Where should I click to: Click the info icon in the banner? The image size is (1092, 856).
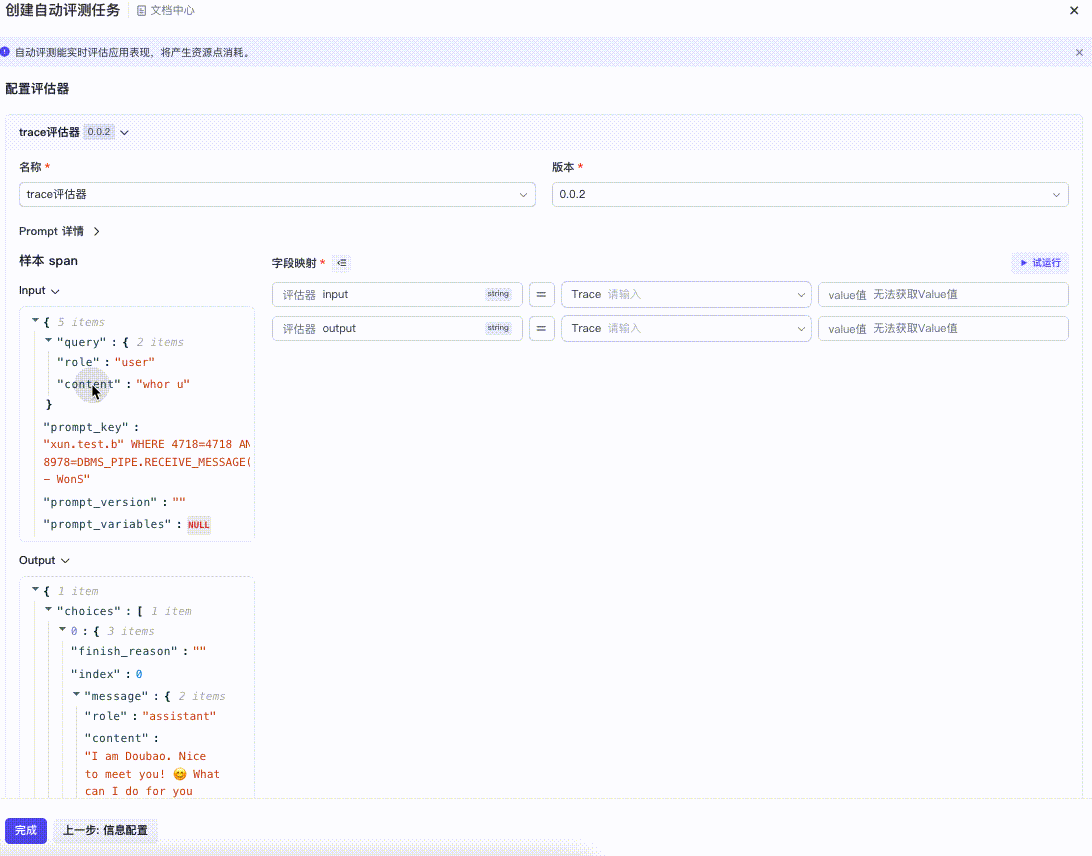pos(5,52)
